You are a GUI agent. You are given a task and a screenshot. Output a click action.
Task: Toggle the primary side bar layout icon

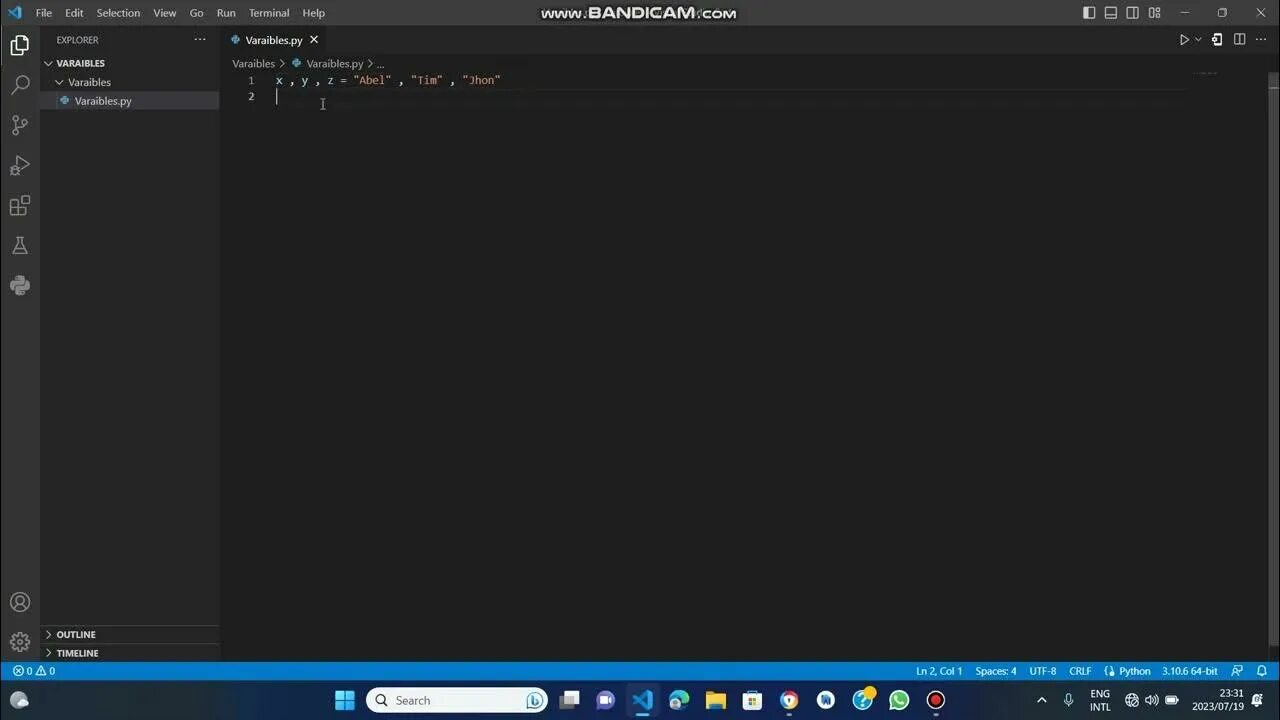[x=1089, y=13]
